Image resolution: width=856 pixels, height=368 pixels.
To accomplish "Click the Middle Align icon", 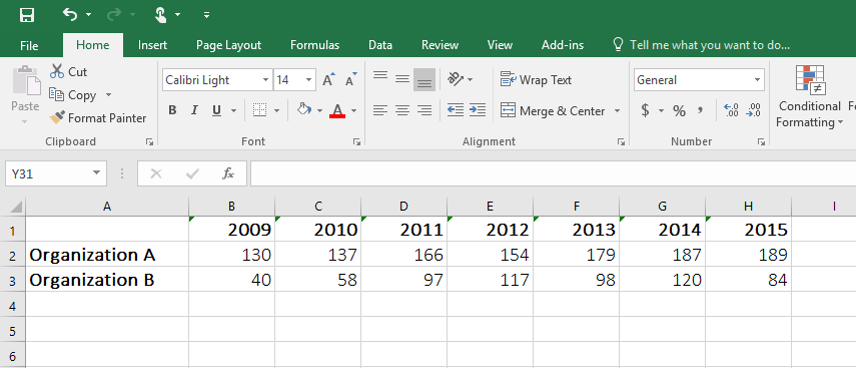I will (402, 79).
